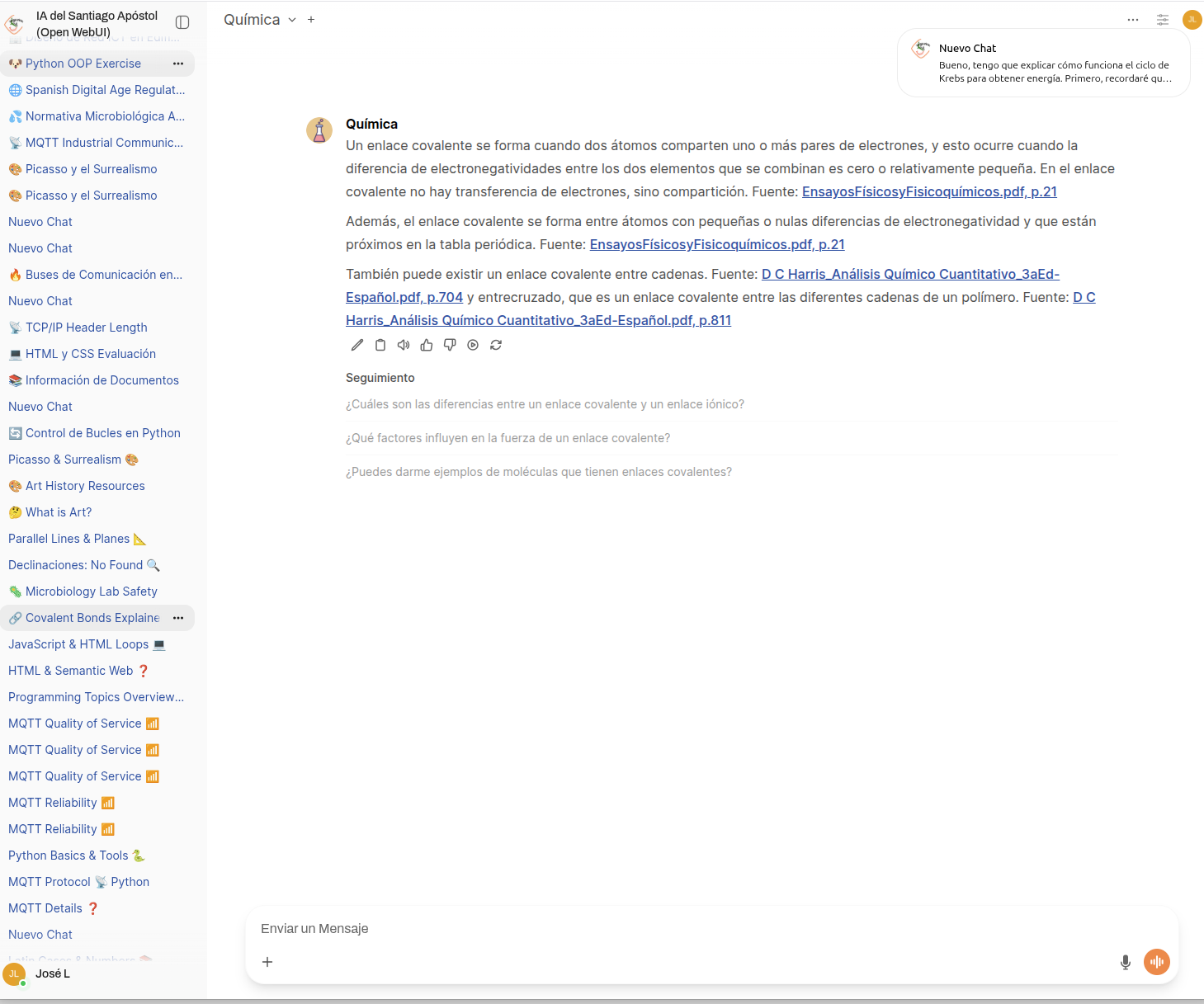1204x1004 pixels.
Task: Open options menu for Python OOP Exercise
Action: tap(178, 64)
